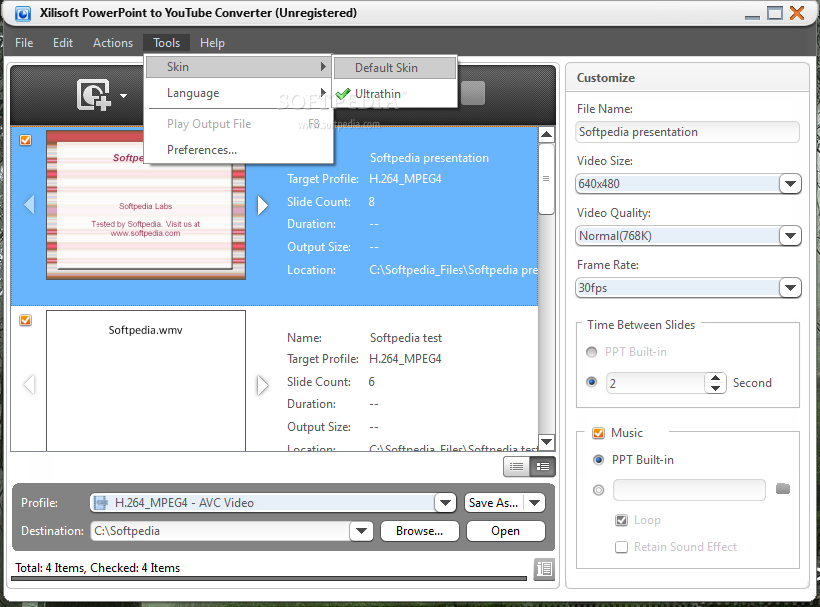Image resolution: width=820 pixels, height=607 pixels.
Task: Click the Softpedia presentation name text
Action: pyautogui.click(x=429, y=158)
